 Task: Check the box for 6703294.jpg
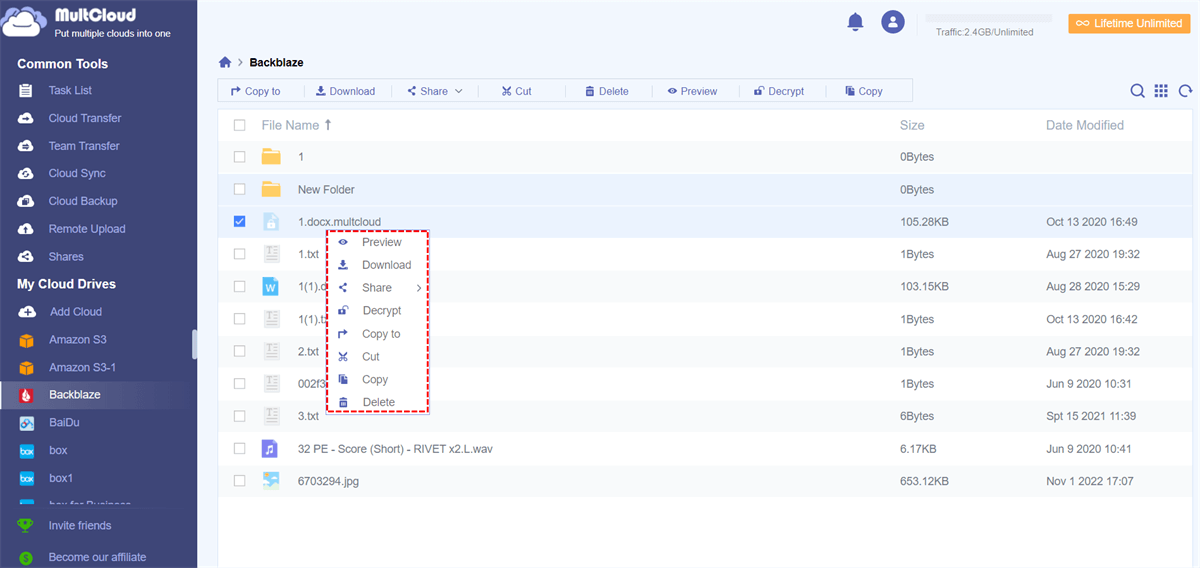pos(239,481)
